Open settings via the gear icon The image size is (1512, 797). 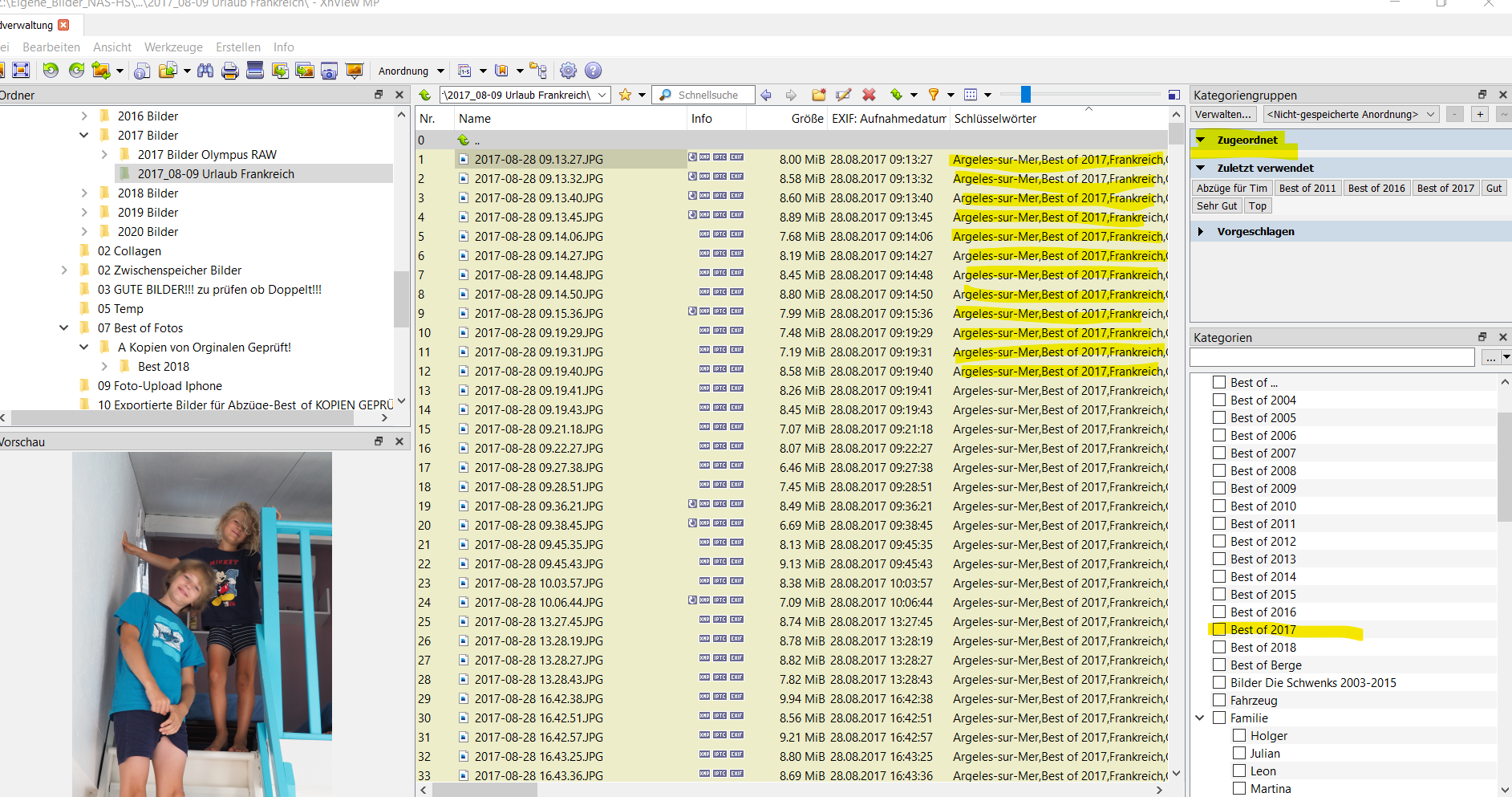[568, 71]
